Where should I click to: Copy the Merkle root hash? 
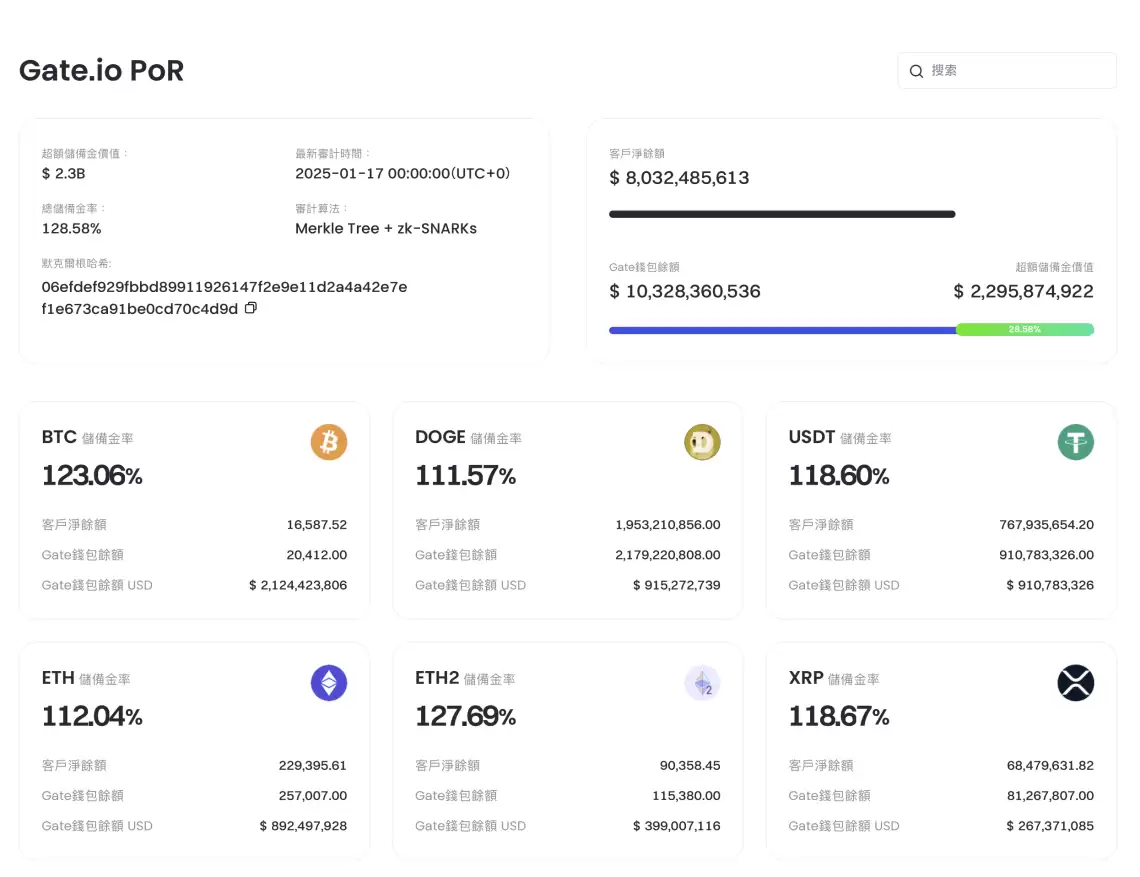(x=250, y=308)
